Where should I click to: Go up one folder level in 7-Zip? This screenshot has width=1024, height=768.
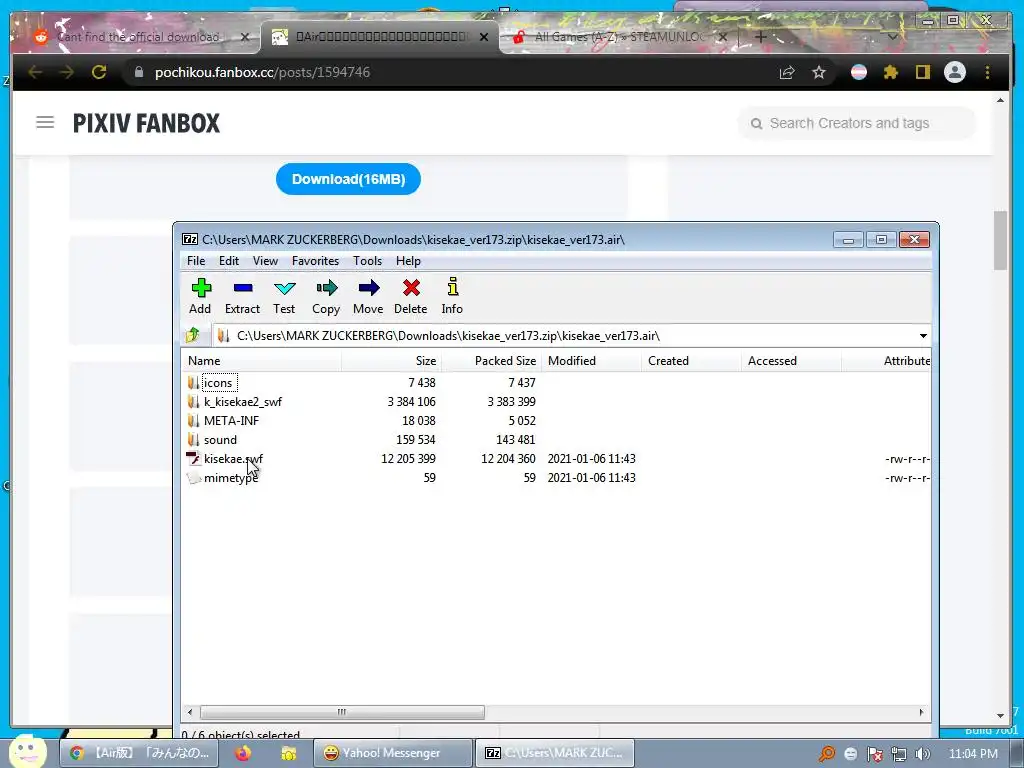193,336
